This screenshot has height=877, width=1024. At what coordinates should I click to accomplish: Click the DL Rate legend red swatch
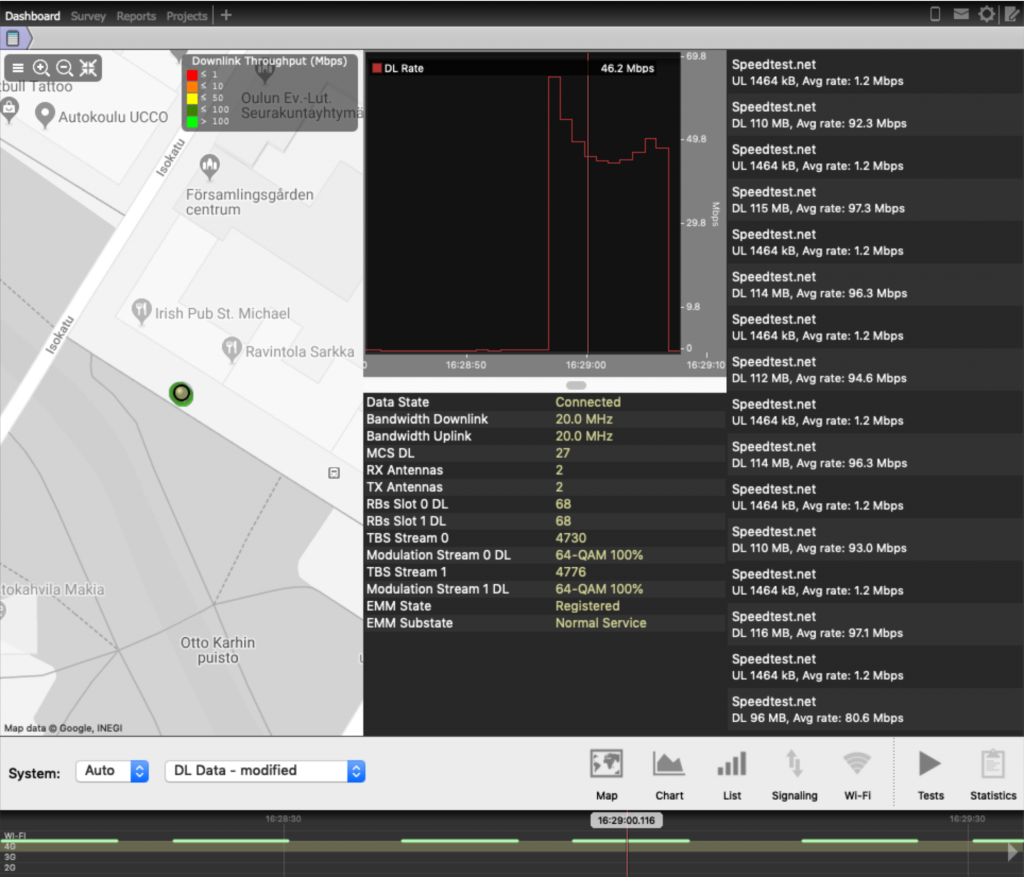click(x=377, y=68)
